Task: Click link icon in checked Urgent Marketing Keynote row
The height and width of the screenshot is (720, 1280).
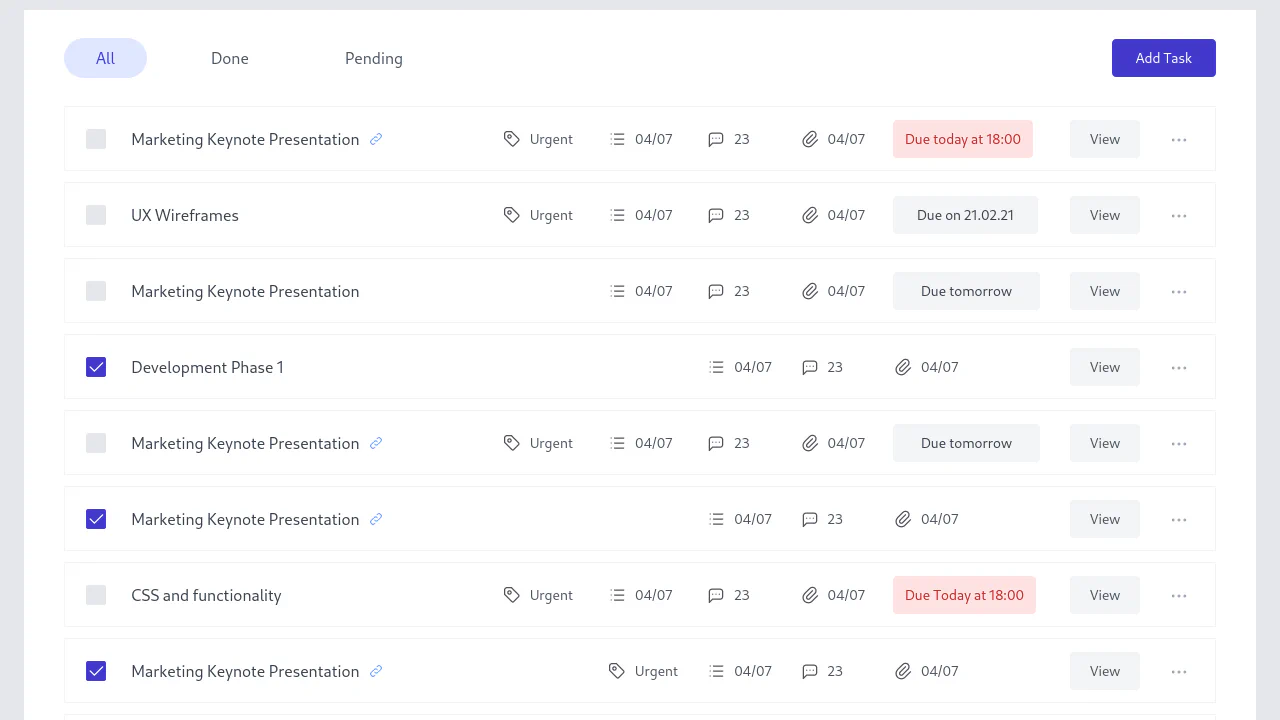Action: tap(376, 671)
